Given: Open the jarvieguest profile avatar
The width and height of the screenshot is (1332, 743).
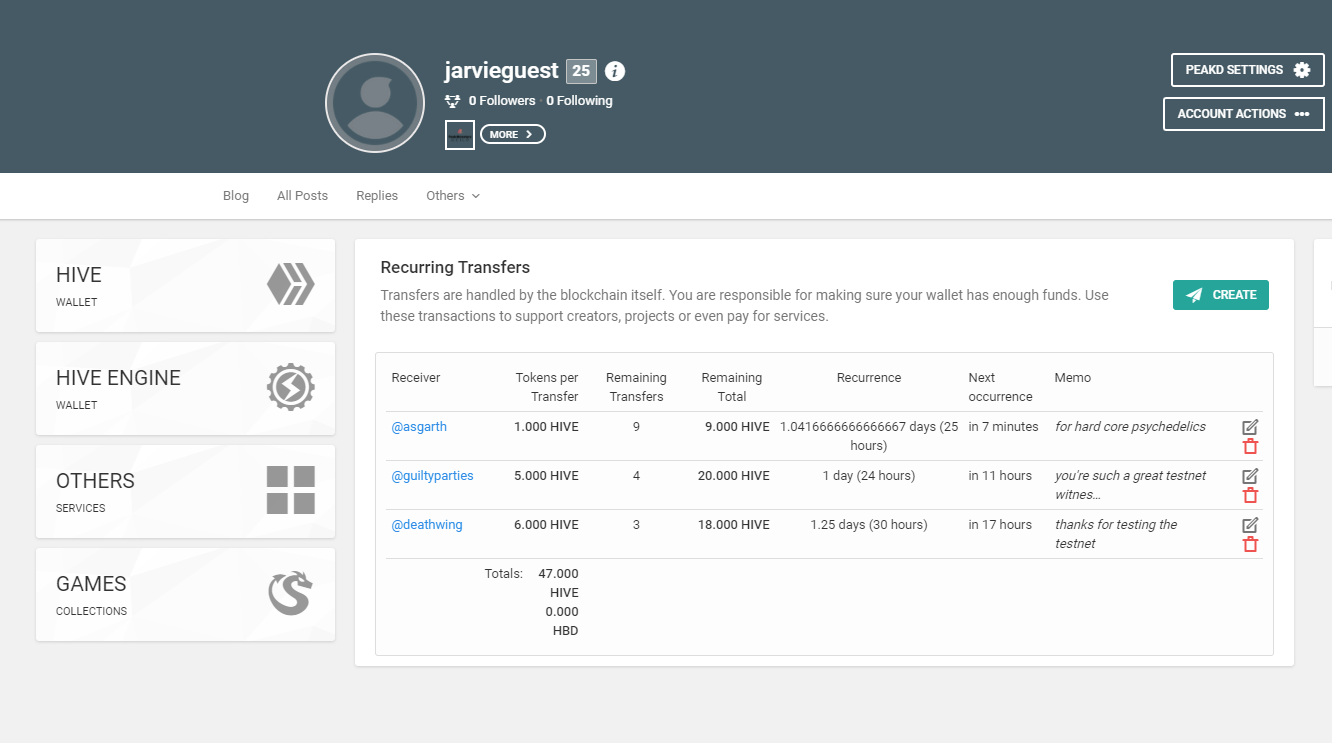Looking at the screenshot, I should click(375, 103).
